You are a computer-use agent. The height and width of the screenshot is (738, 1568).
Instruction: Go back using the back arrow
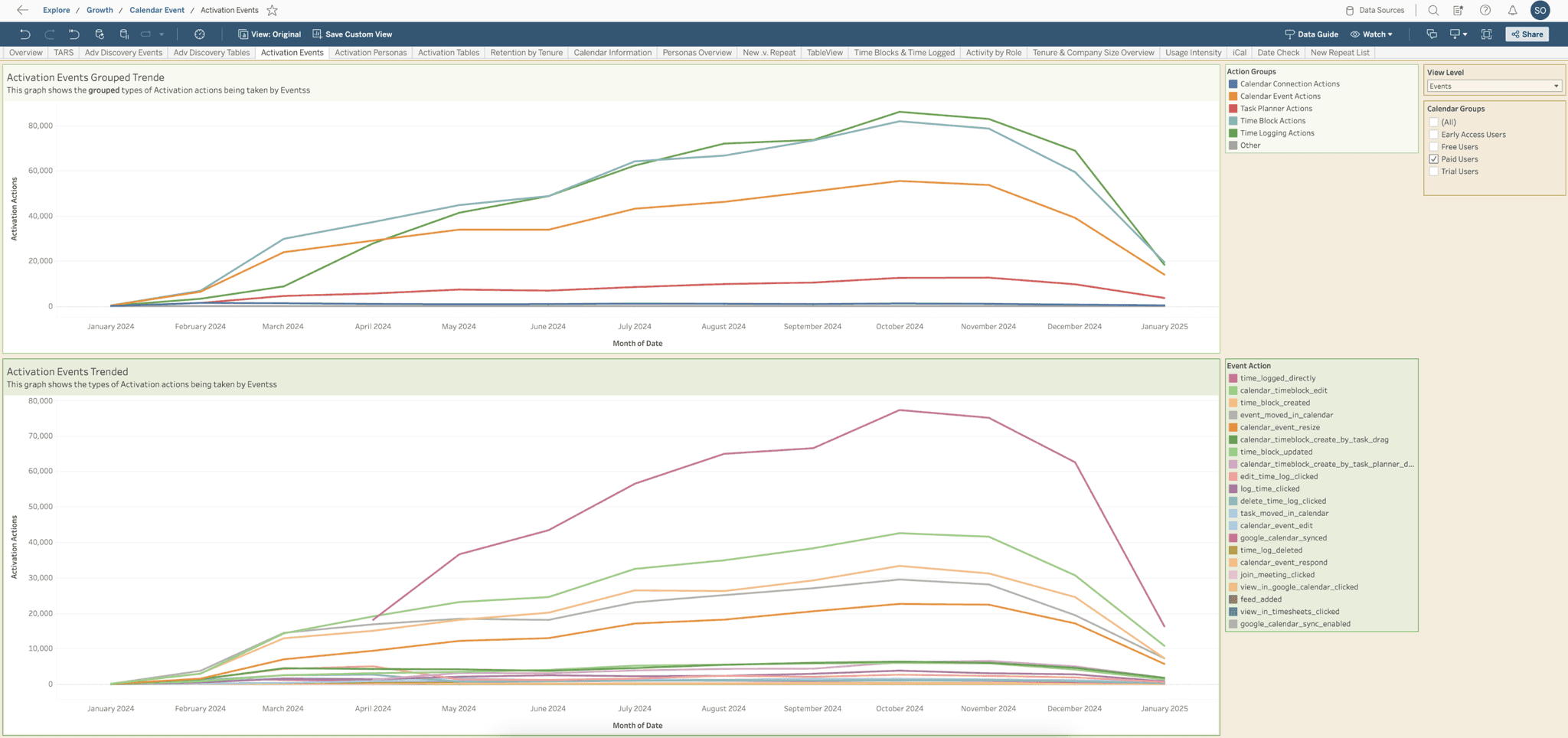[22, 10]
